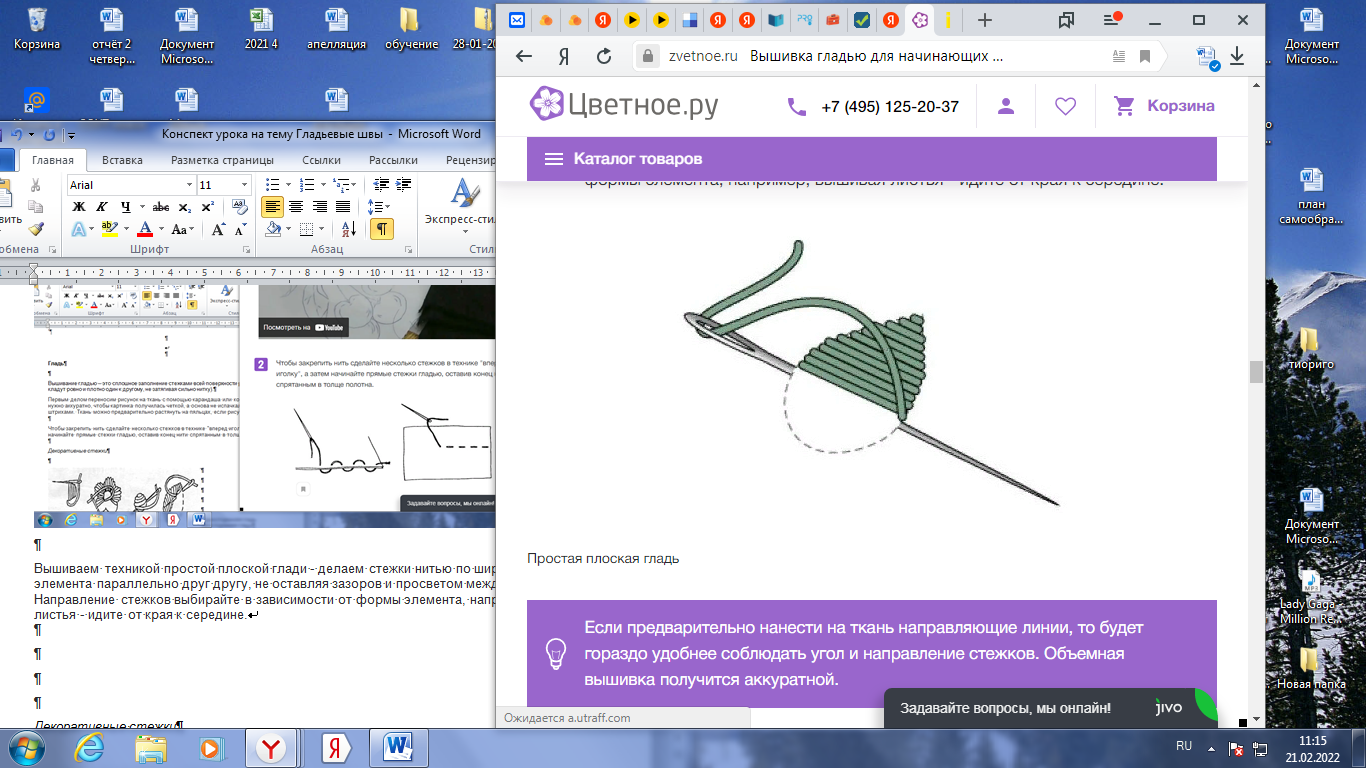The image size is (1366, 768).
Task: Open the Разметка страницы ribbon tab
Action: point(222,160)
